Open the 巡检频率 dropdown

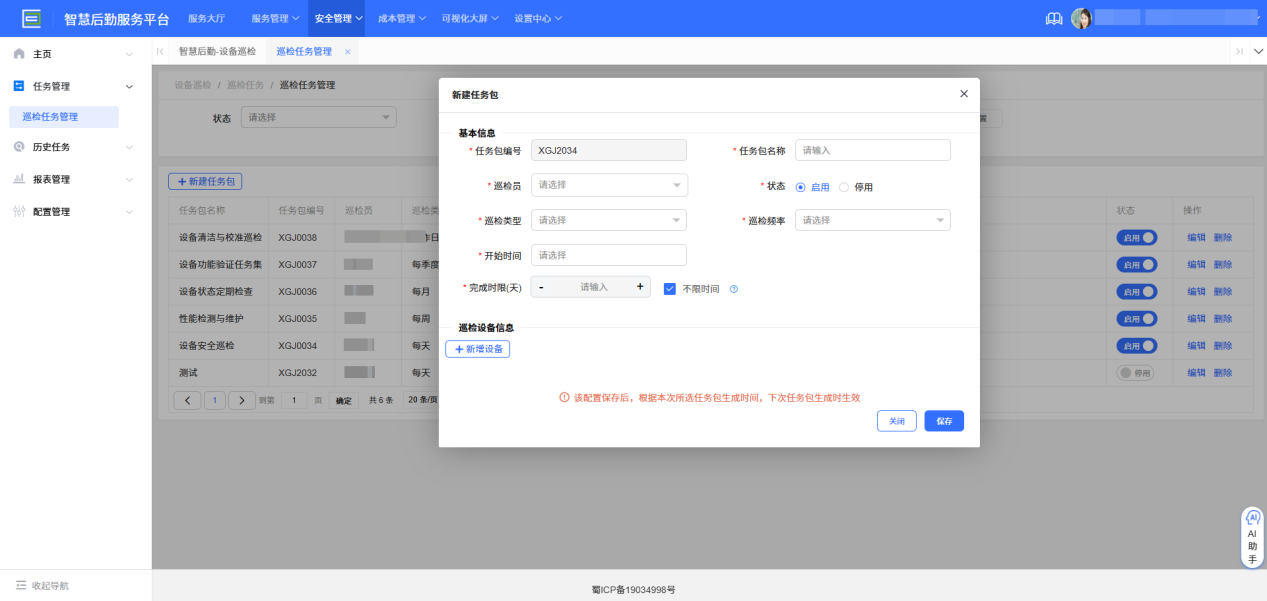tap(872, 220)
